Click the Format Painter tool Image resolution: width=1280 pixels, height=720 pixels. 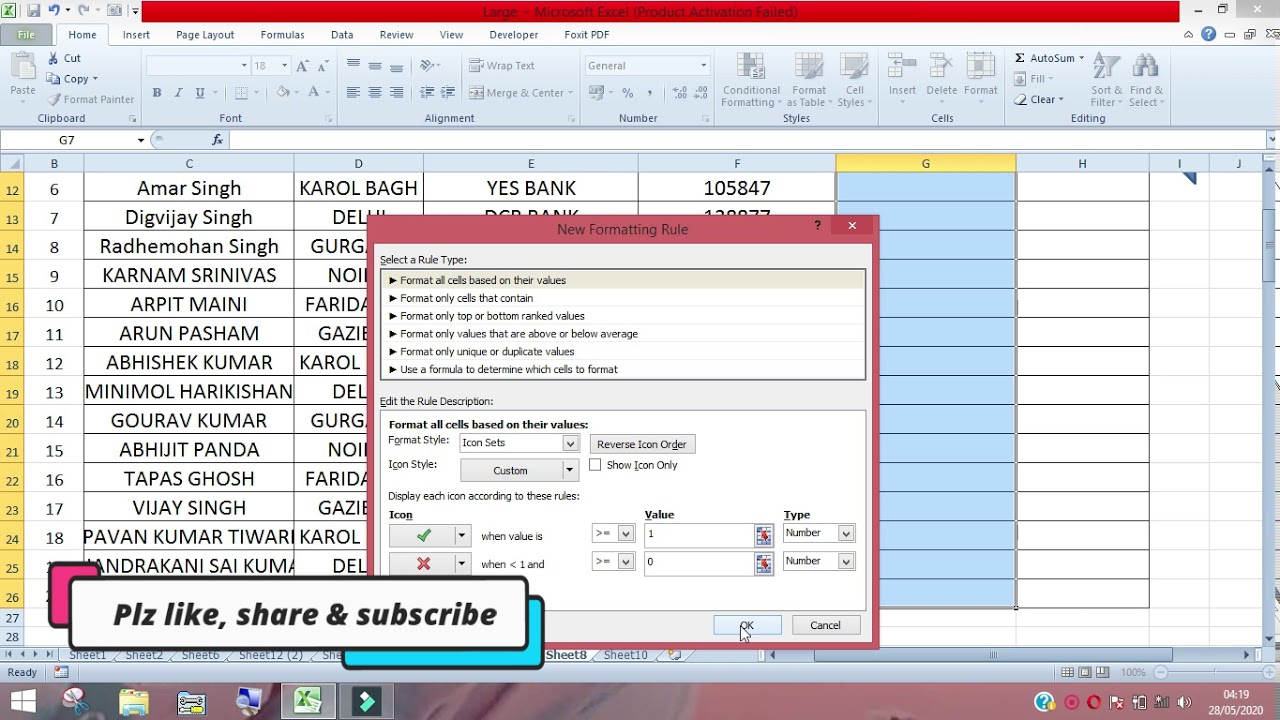coord(91,99)
